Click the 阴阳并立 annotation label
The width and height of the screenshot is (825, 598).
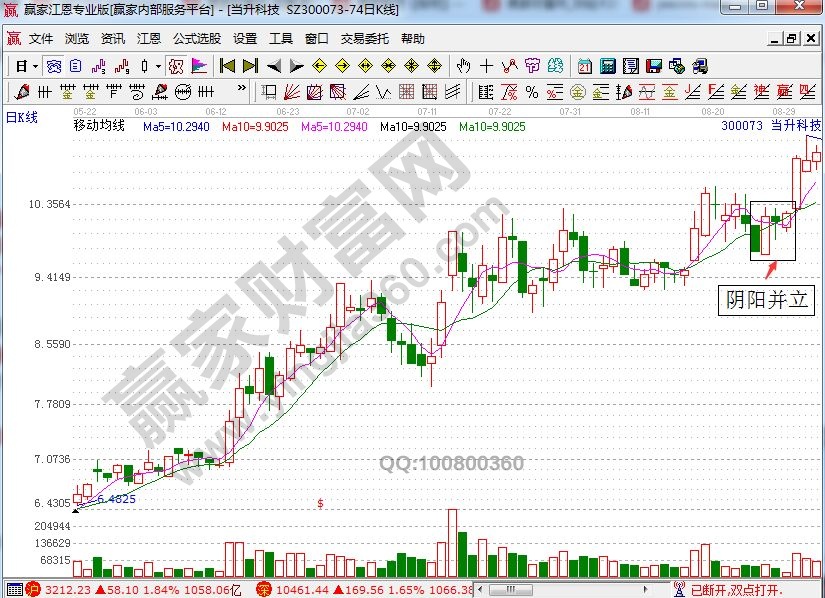pos(766,301)
